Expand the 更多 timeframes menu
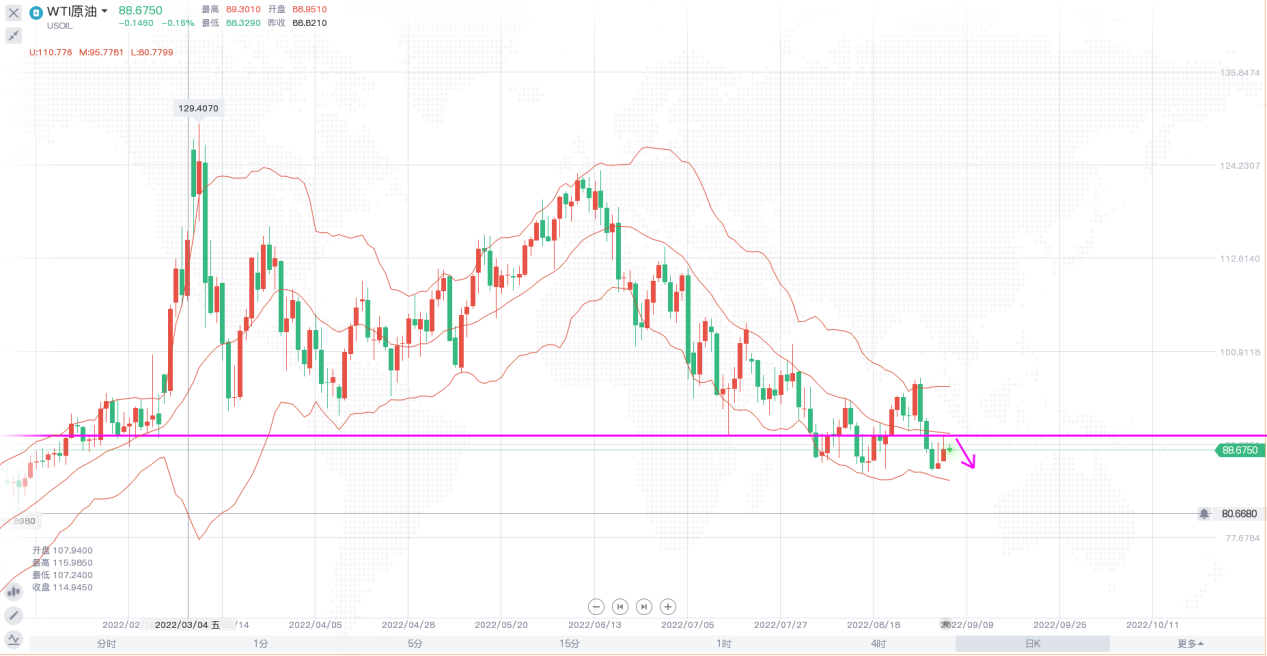 pos(1189,644)
